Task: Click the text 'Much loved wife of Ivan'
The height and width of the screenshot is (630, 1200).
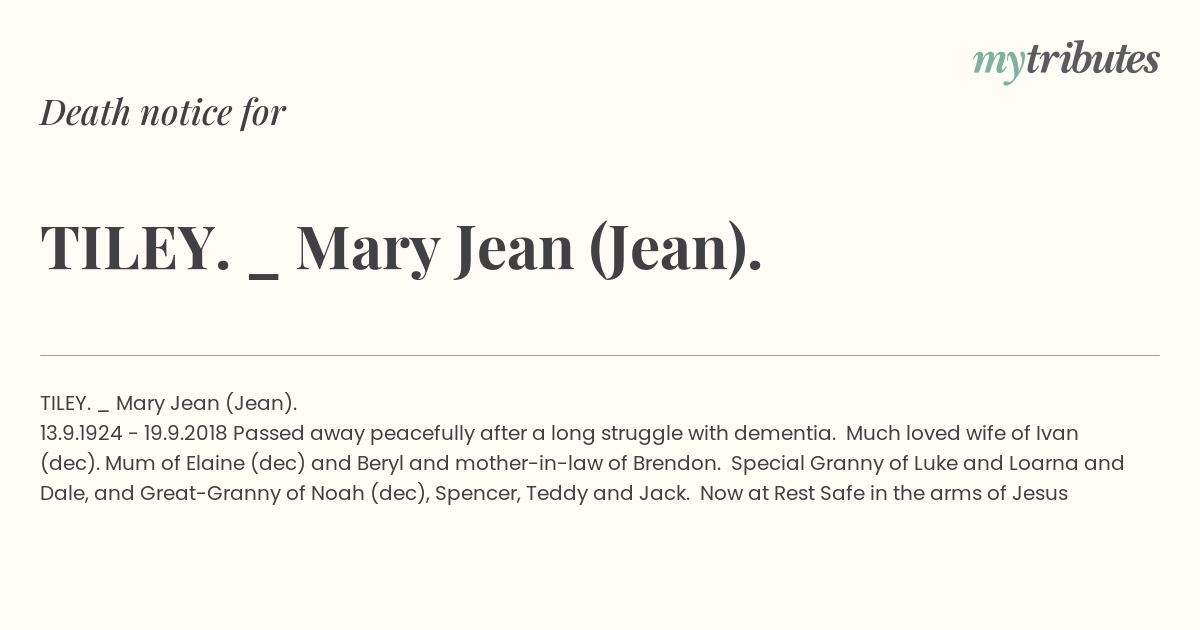Action: click(962, 434)
